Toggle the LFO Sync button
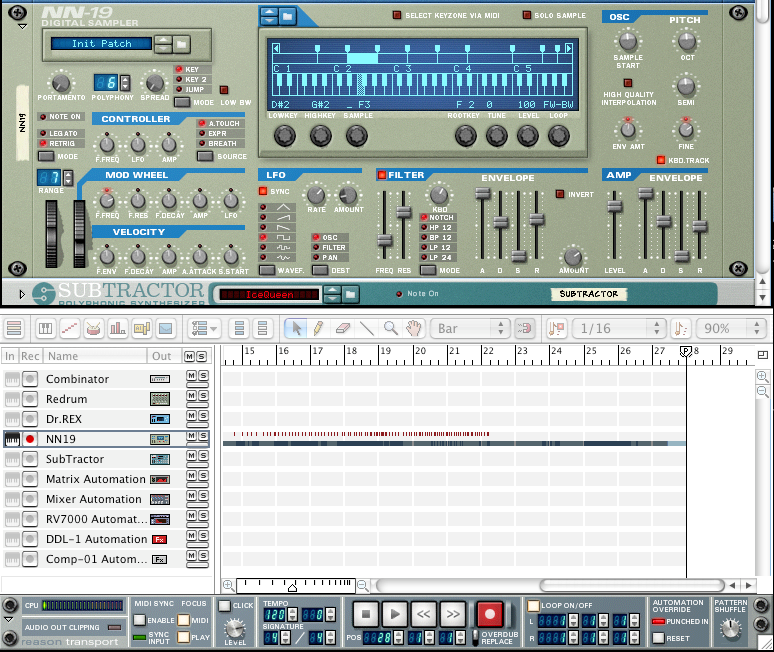The width and height of the screenshot is (774, 652). (x=264, y=191)
